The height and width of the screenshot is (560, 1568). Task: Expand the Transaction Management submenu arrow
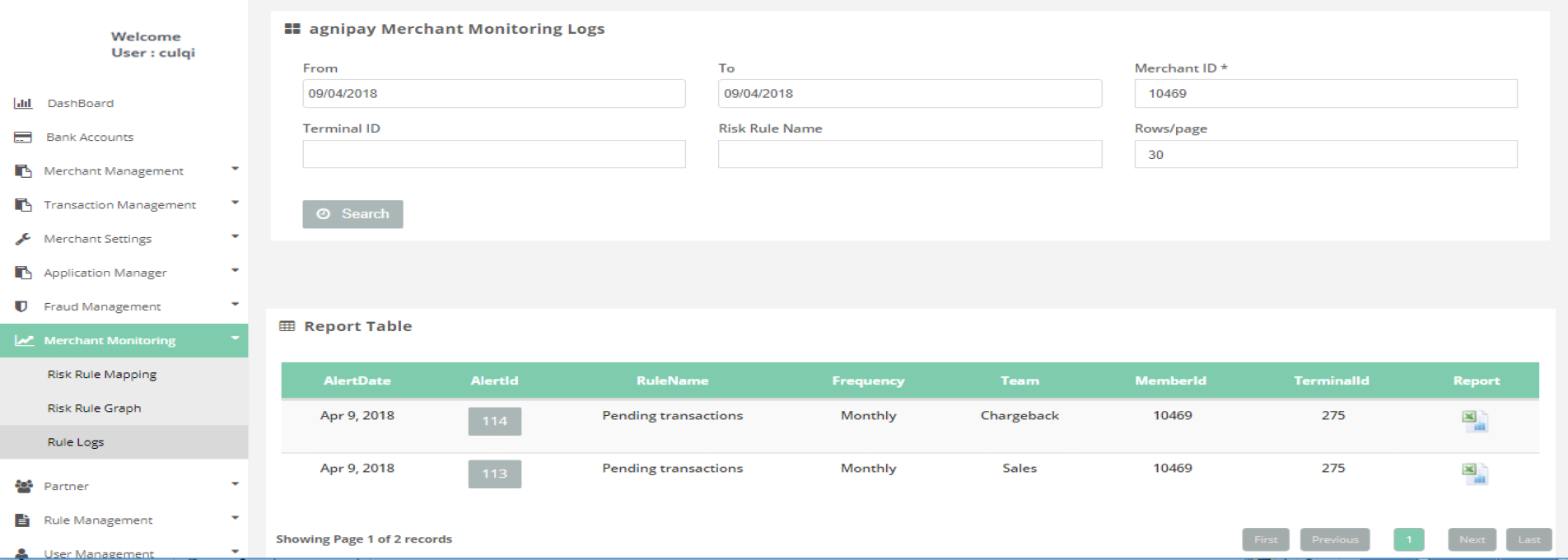[x=235, y=203]
